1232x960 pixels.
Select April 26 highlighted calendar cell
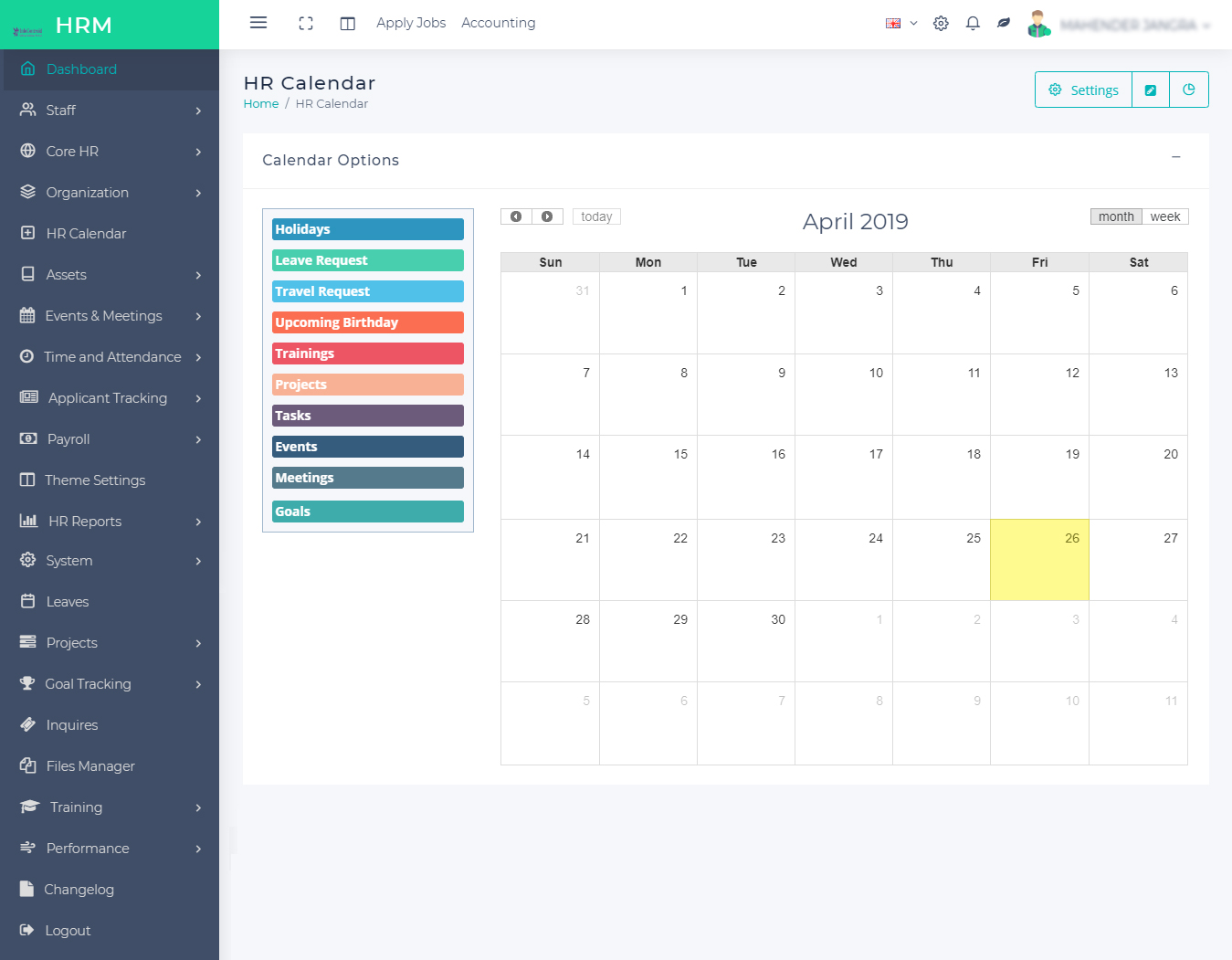1039,560
